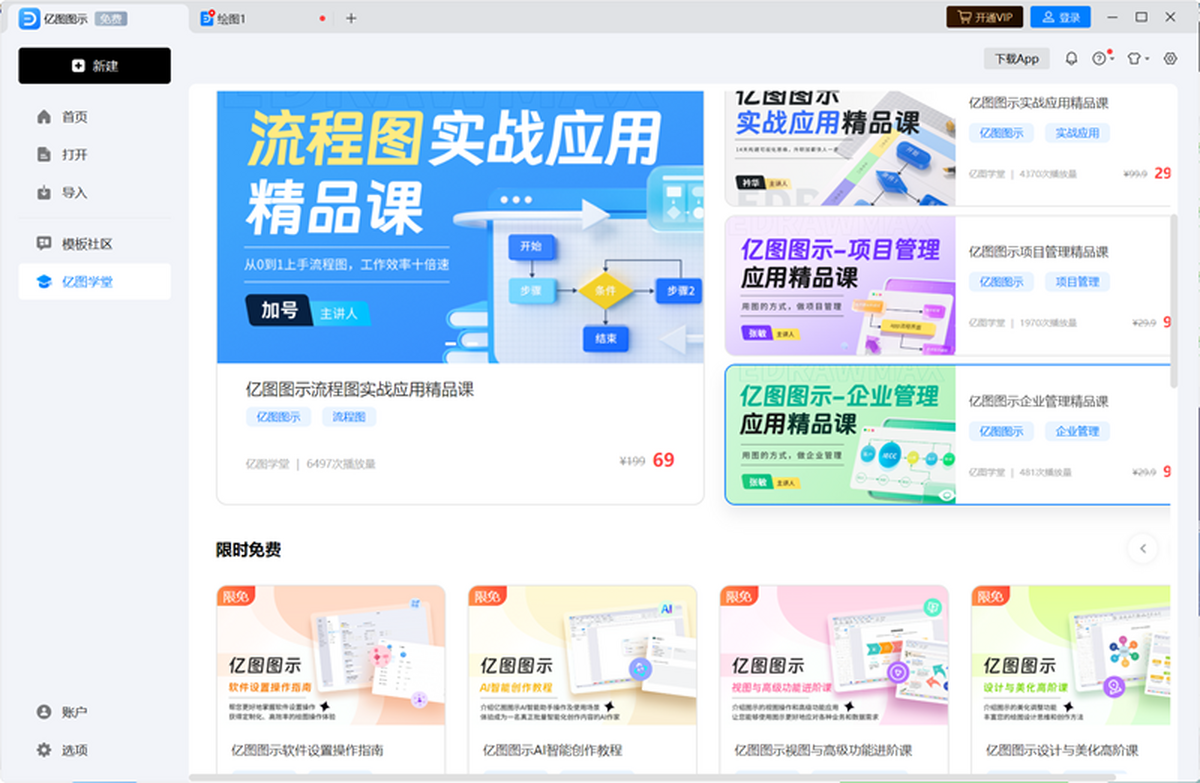Open the notifications bell icon
The image size is (1200, 783).
click(1071, 58)
